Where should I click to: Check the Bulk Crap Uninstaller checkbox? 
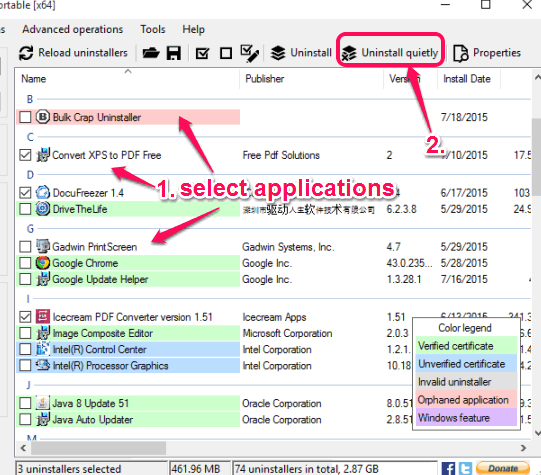point(25,117)
